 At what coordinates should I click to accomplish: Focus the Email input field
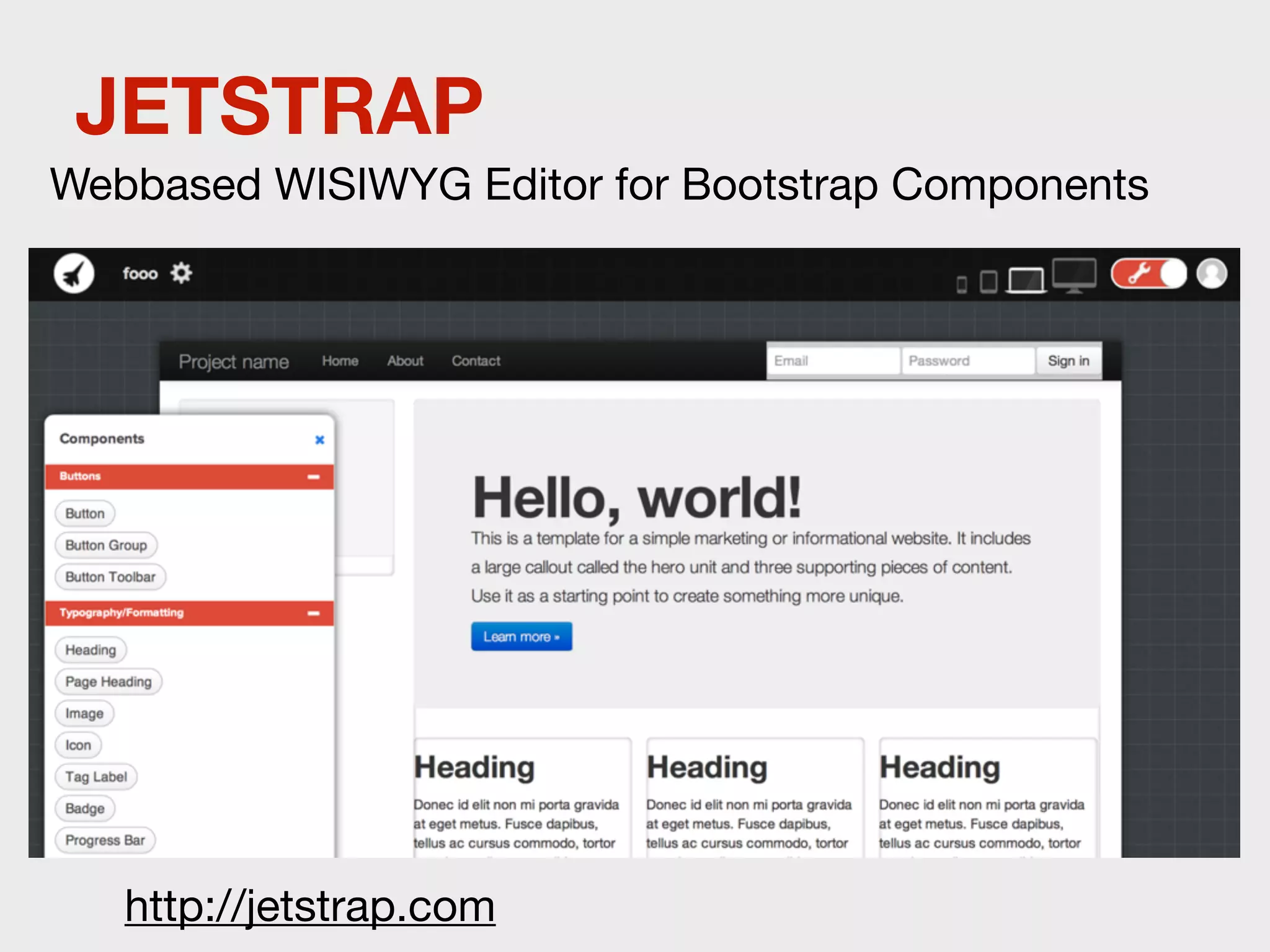[x=834, y=361]
